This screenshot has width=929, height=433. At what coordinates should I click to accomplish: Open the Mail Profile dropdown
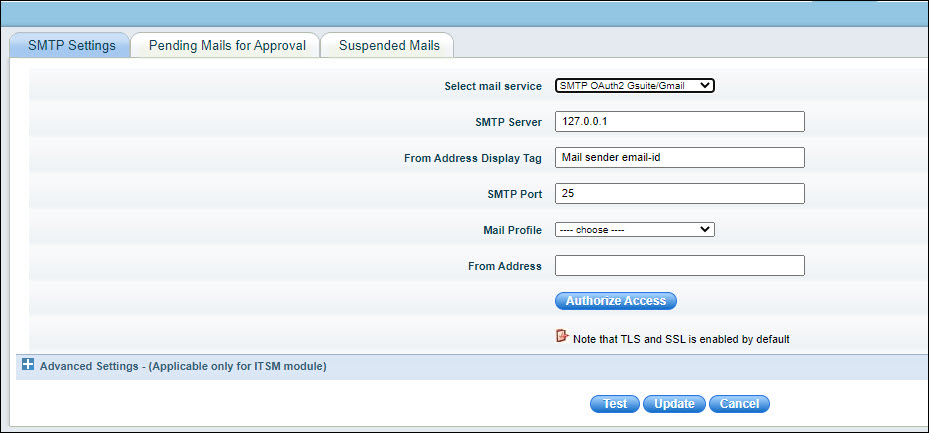point(634,230)
